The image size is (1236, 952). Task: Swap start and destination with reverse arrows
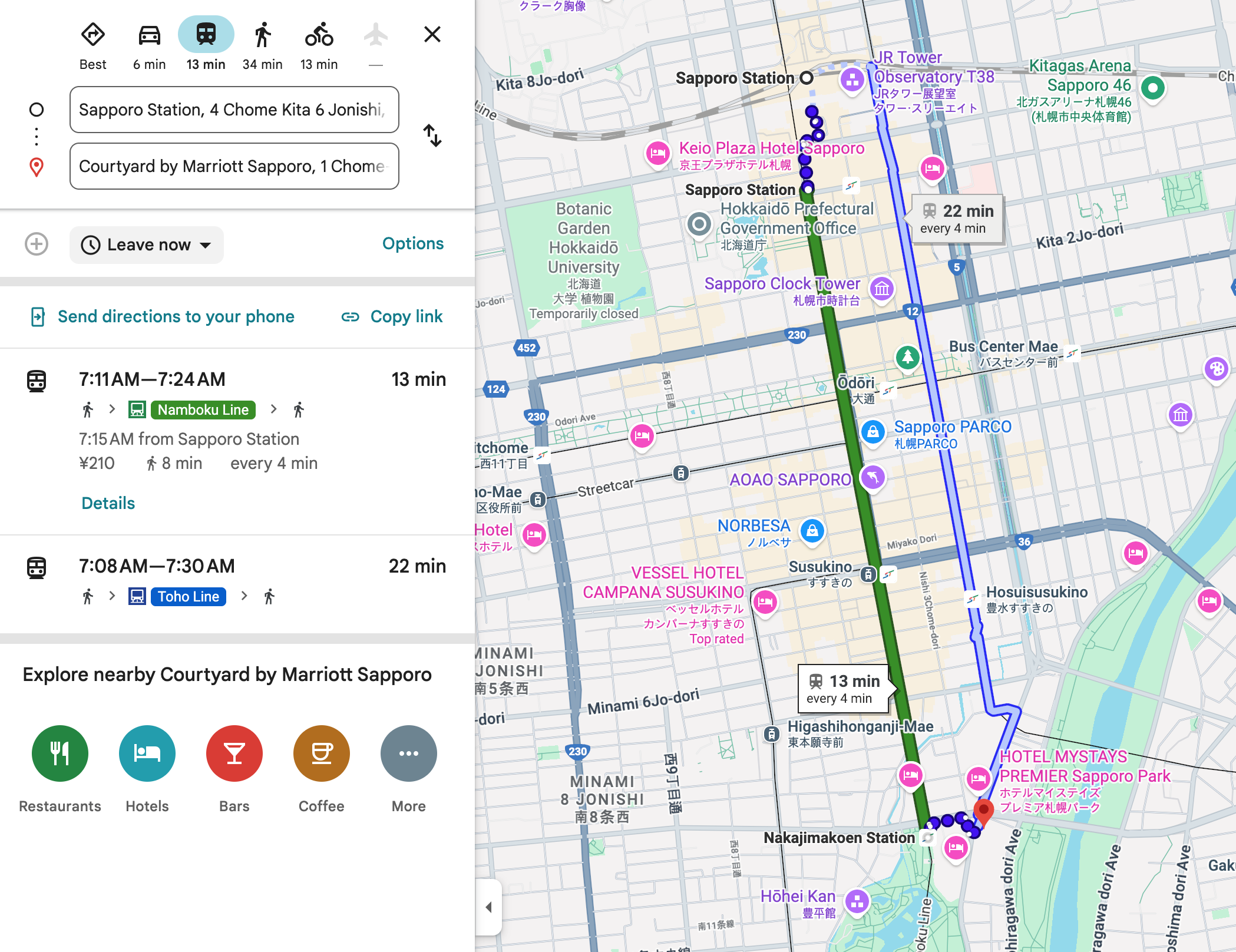click(x=432, y=135)
